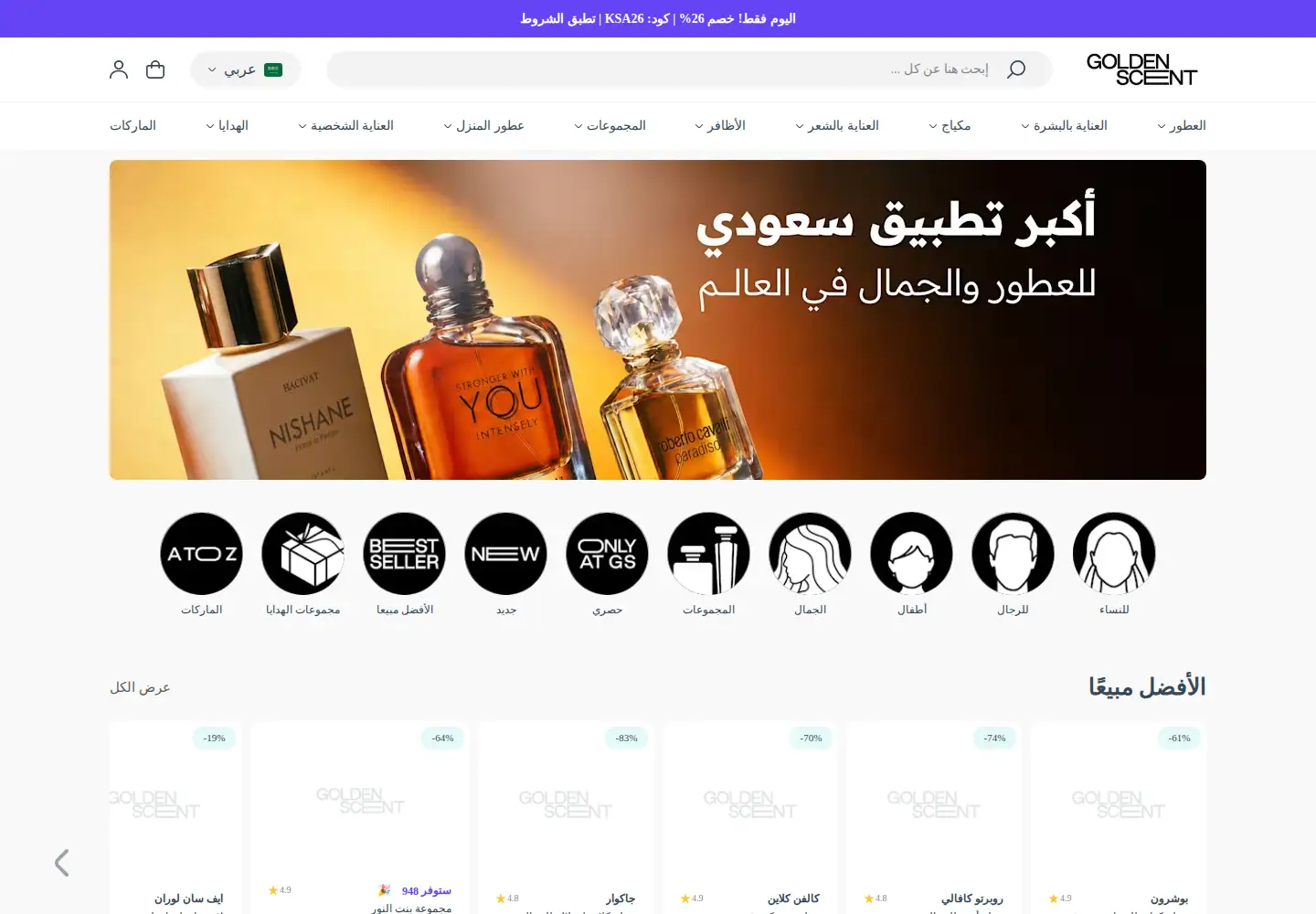Select the New circle icon
This screenshot has height=914, width=1316.
[x=505, y=554]
